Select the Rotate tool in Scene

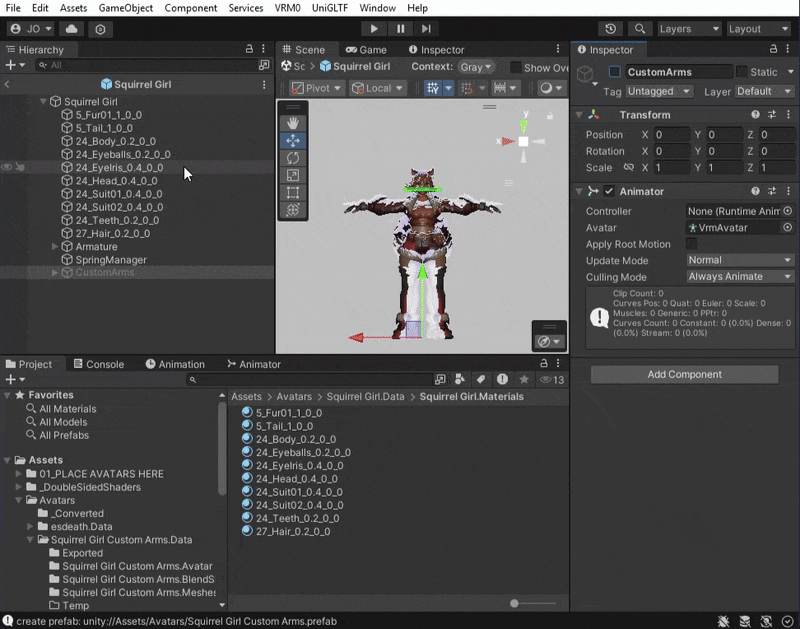coord(293,158)
